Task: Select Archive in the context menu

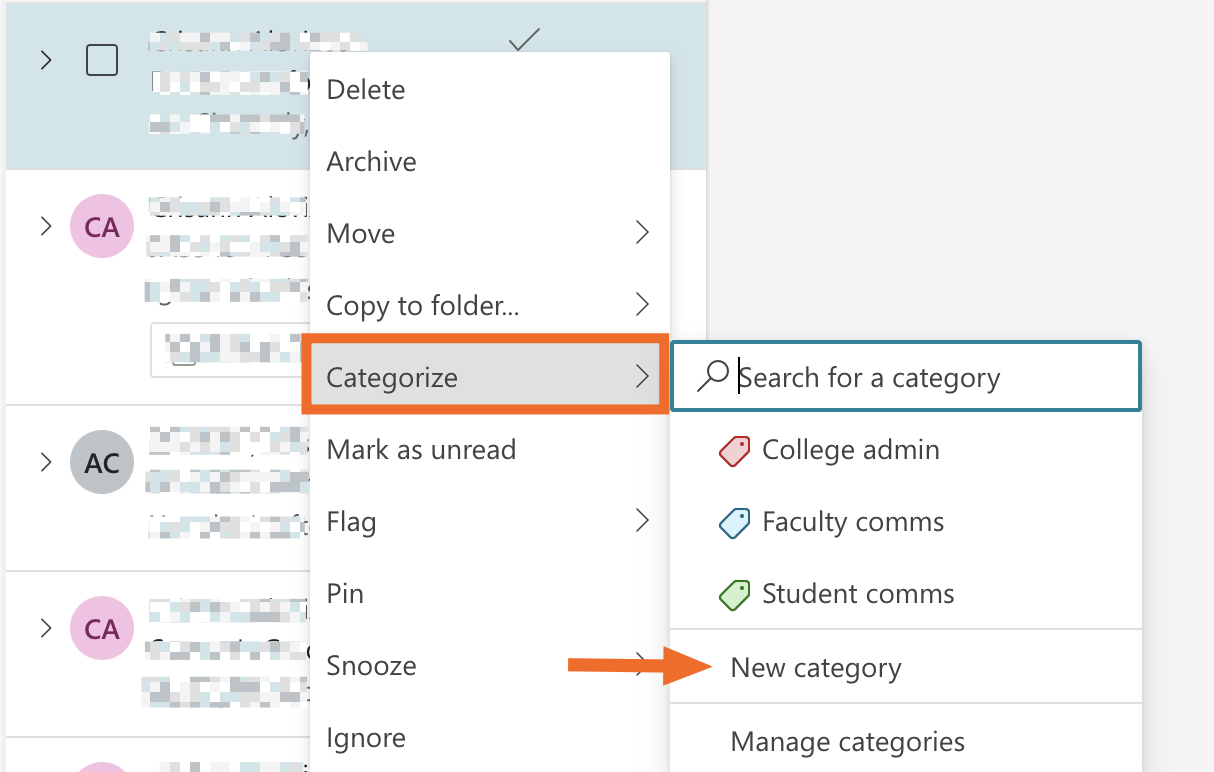Action: click(x=489, y=162)
